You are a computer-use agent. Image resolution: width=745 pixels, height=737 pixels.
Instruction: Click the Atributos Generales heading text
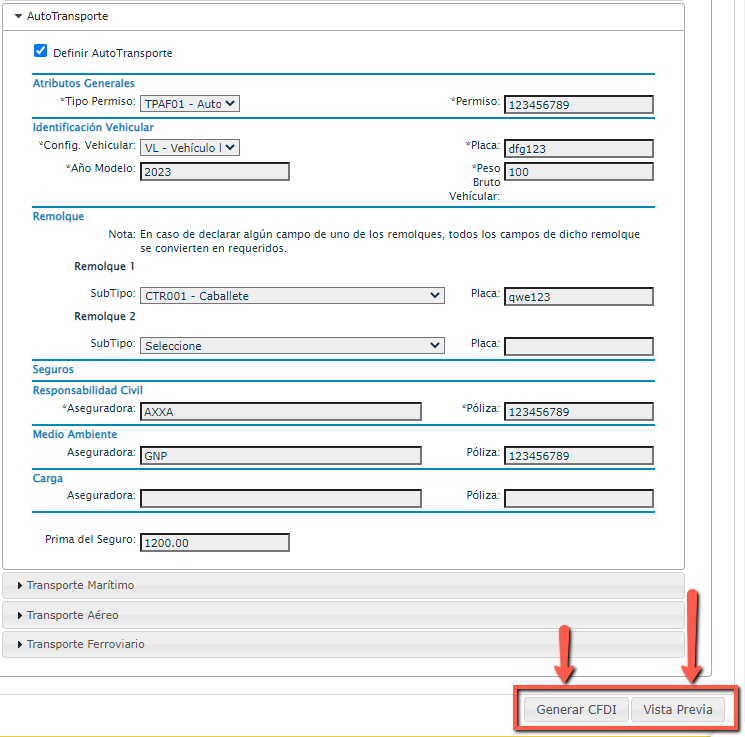[84, 83]
